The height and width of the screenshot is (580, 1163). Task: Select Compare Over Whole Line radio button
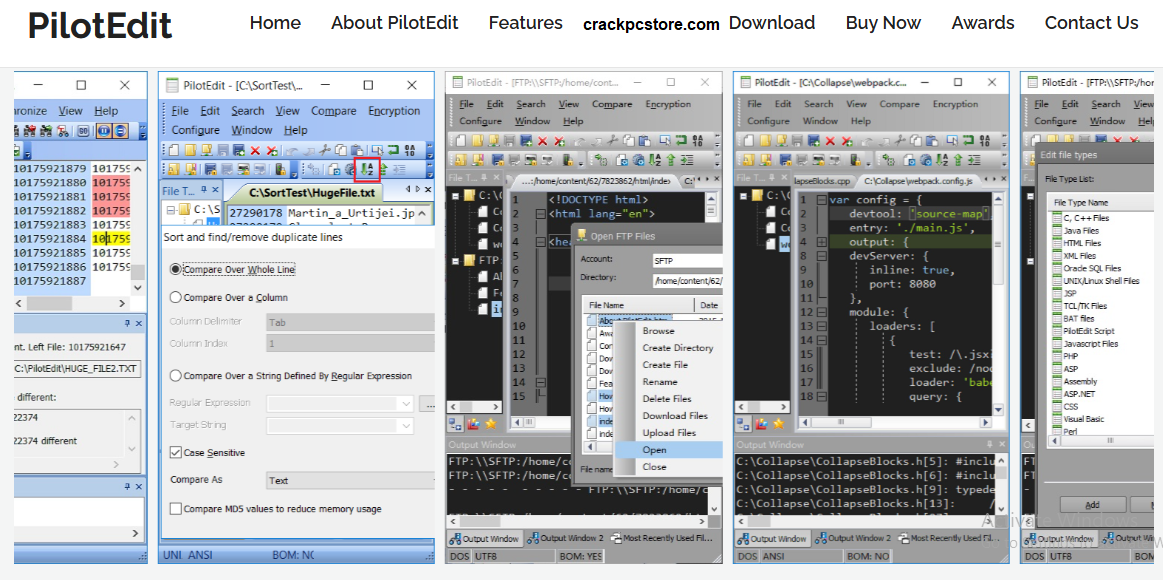coord(176,269)
